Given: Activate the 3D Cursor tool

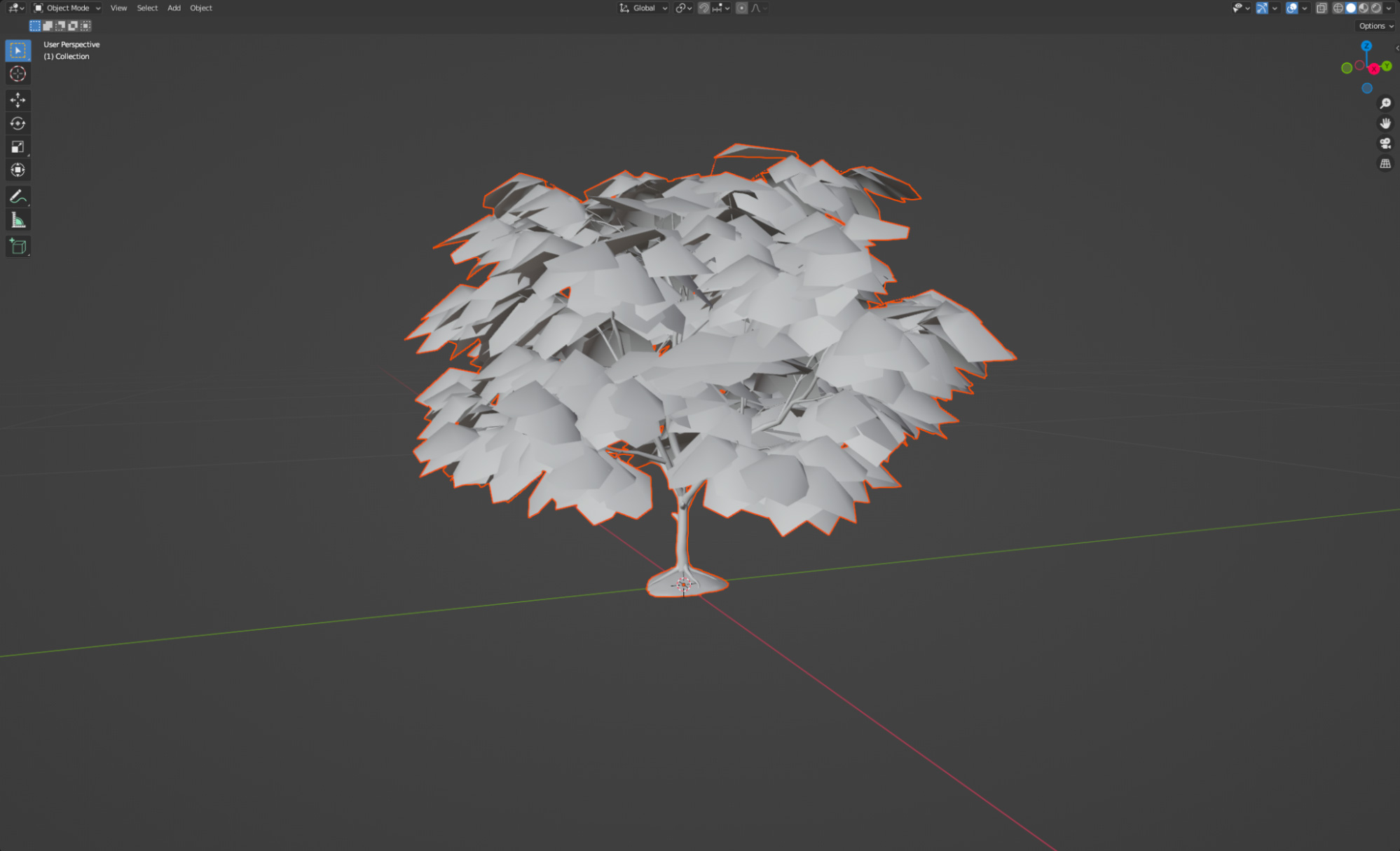Looking at the screenshot, I should [18, 74].
